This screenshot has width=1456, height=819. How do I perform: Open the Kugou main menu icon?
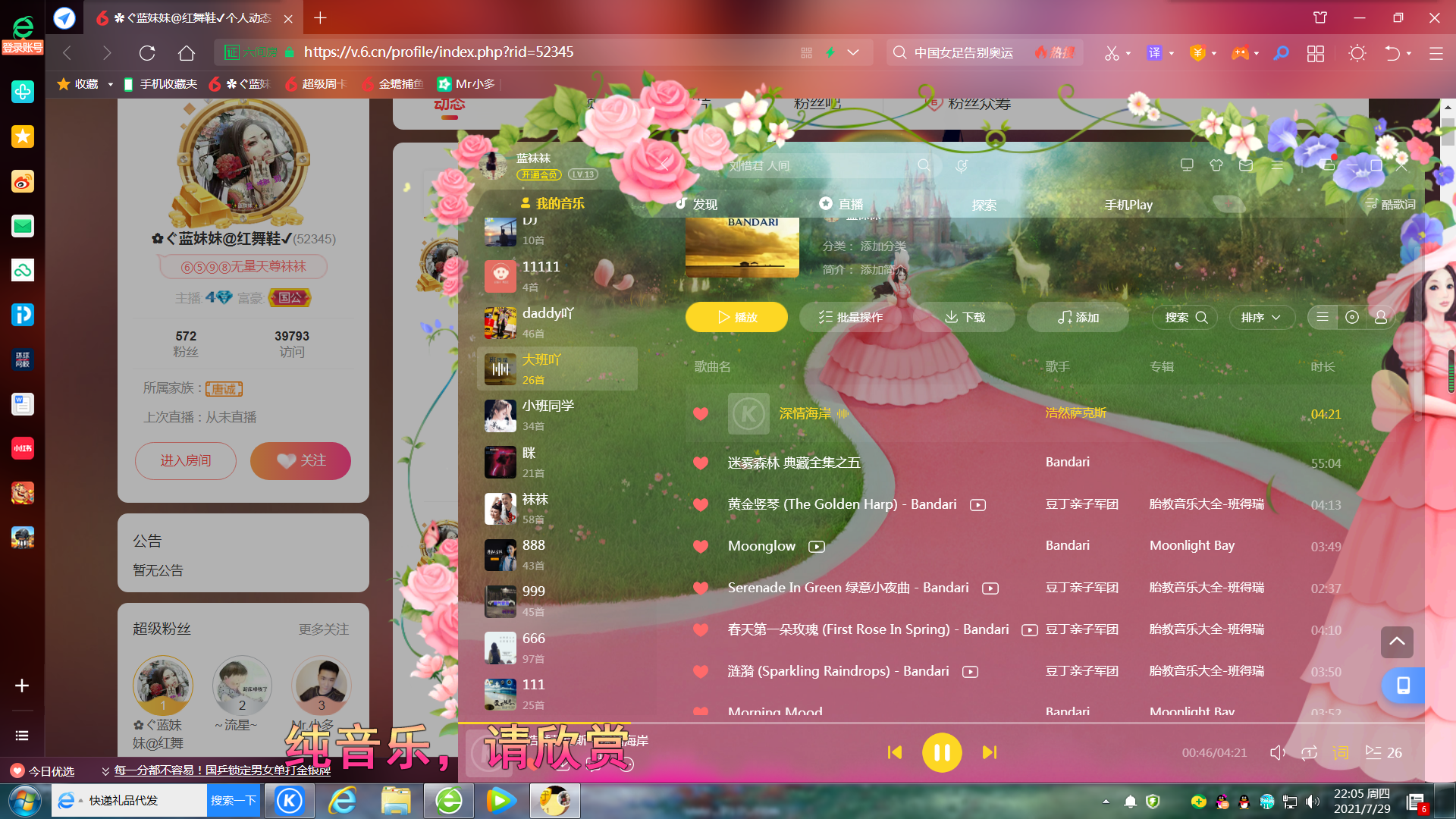[1277, 165]
